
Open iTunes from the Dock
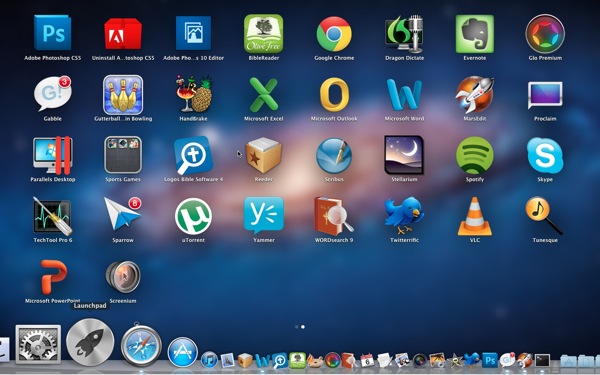tap(209, 360)
